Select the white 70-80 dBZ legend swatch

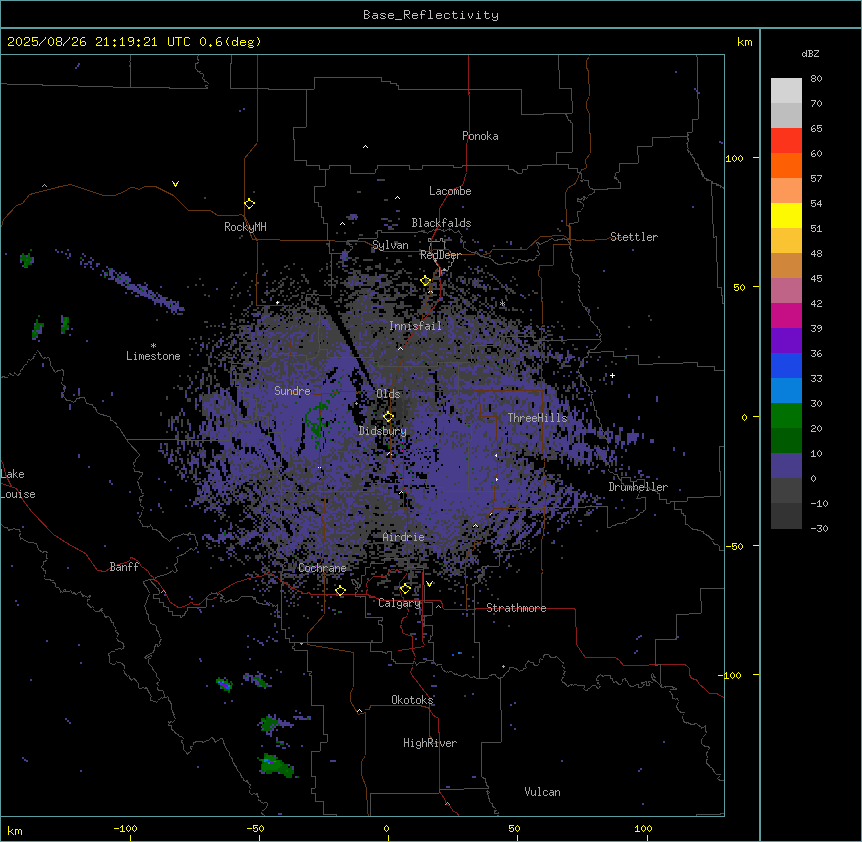786,90
